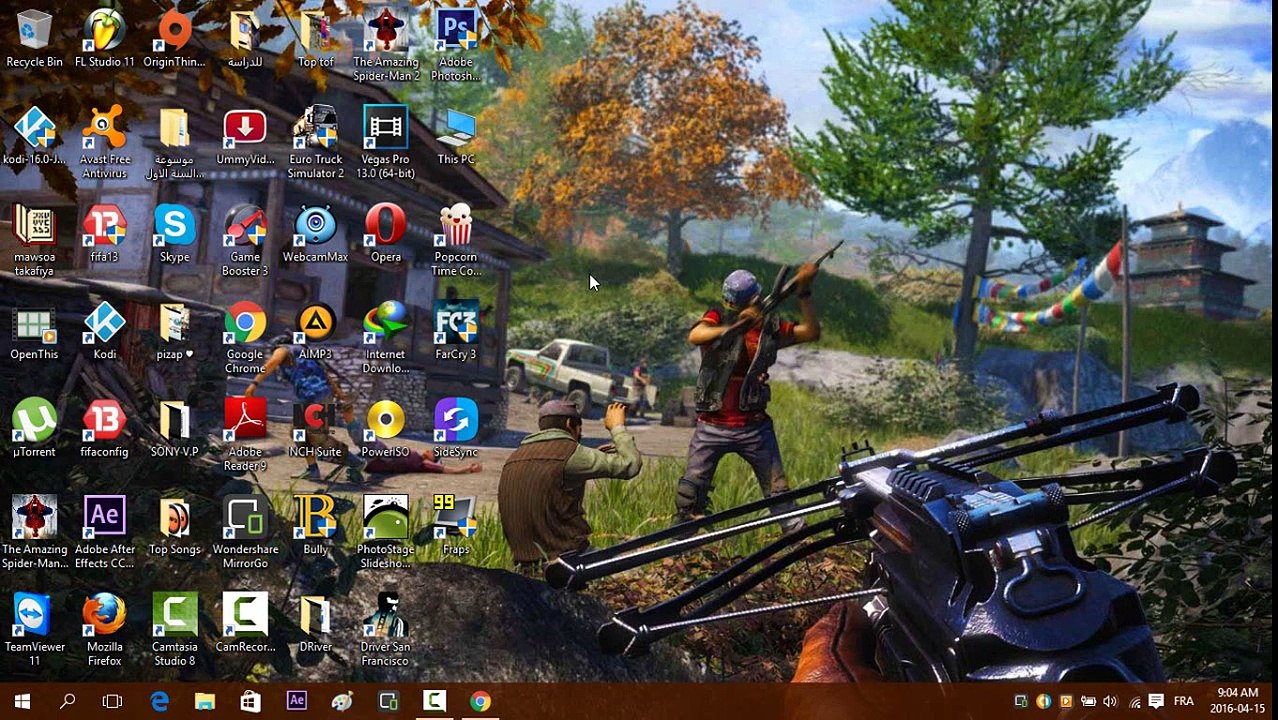Select the Driver San Francisco icon

[385, 631]
